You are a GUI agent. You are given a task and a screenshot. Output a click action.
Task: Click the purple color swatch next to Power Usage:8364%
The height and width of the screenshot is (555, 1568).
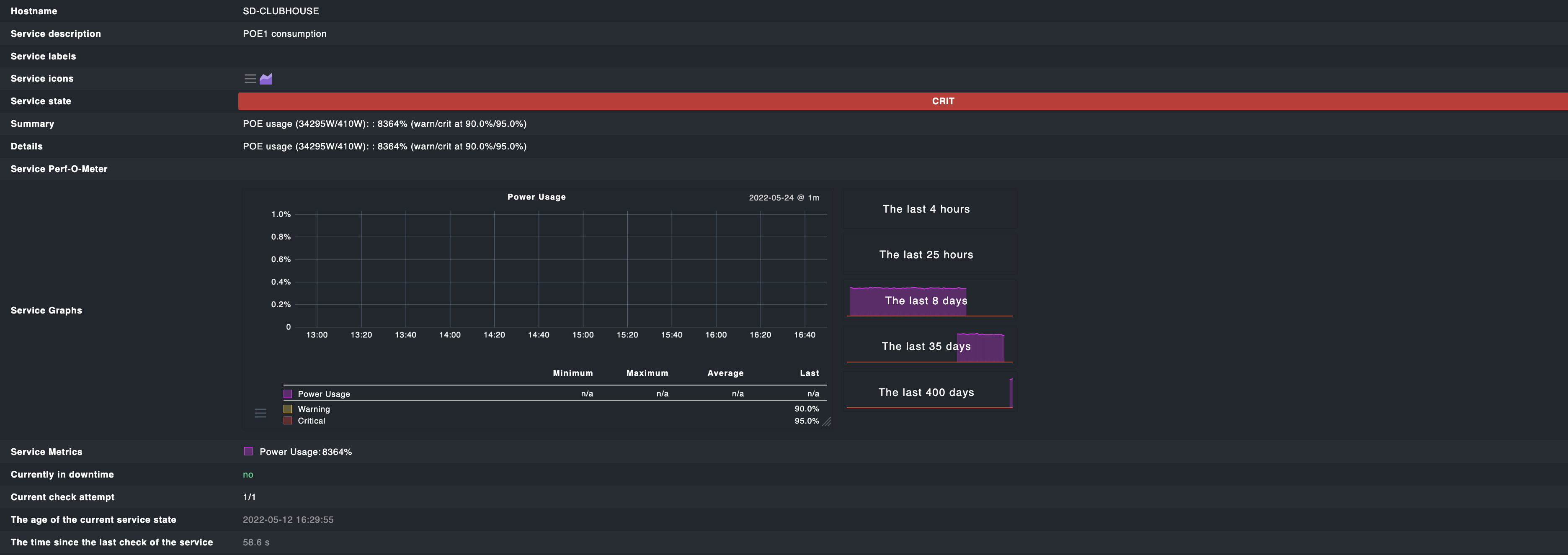tap(248, 452)
